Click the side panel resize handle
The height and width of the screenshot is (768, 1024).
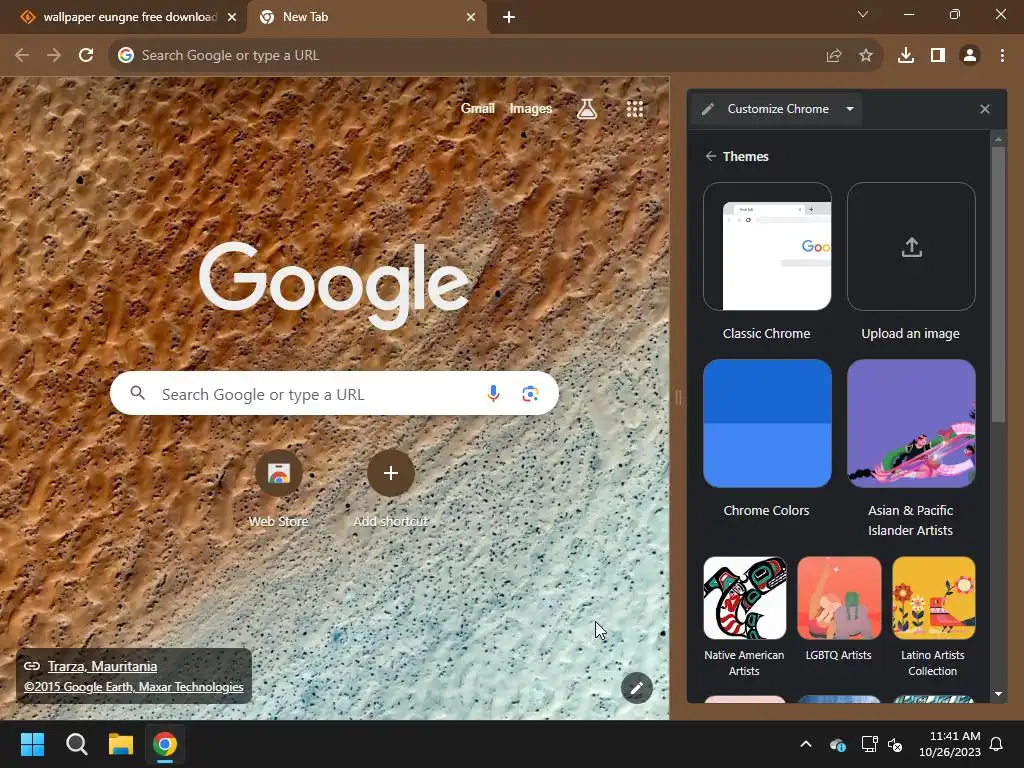[678, 397]
